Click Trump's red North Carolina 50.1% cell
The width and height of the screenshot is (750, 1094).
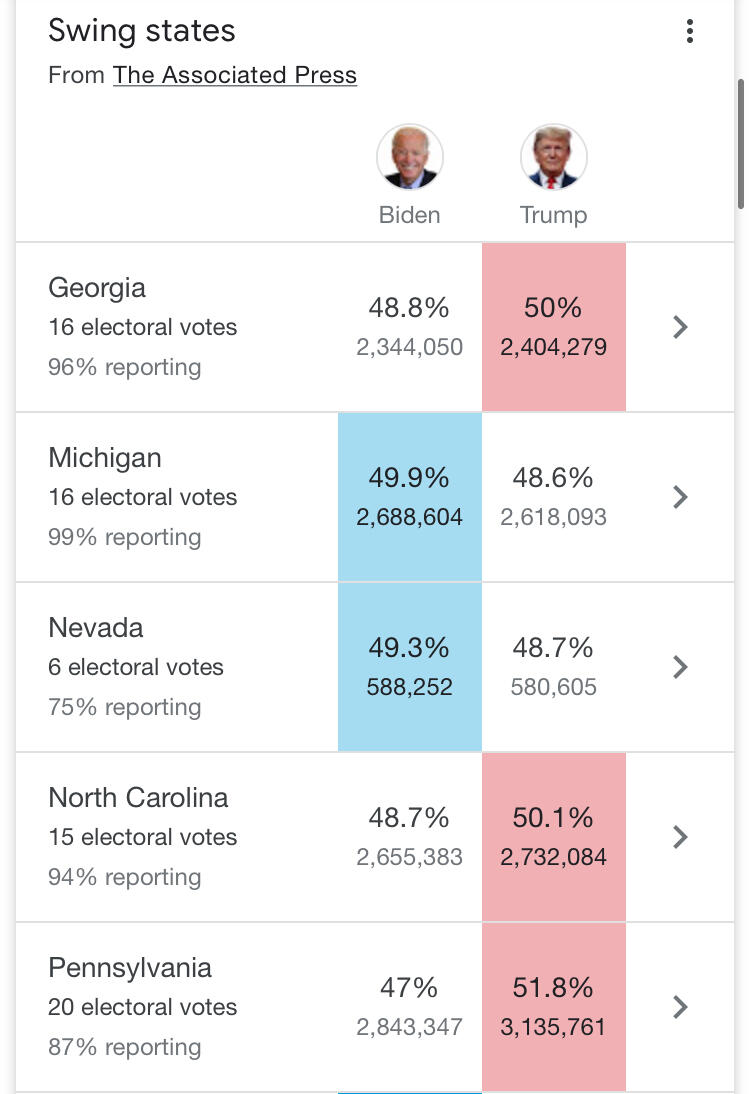pyautogui.click(x=553, y=837)
